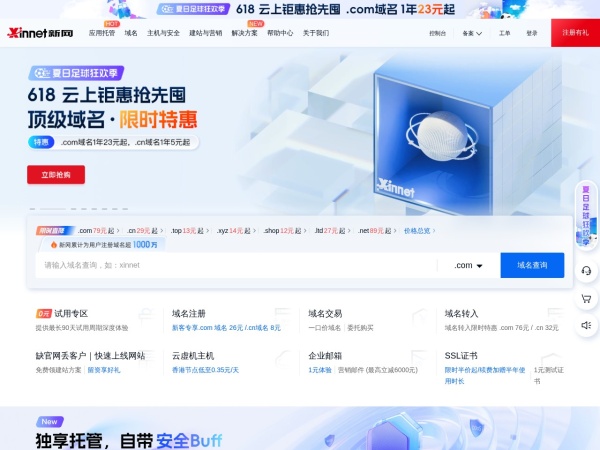Open .top 13元起 price link

pyautogui.click(x=190, y=231)
